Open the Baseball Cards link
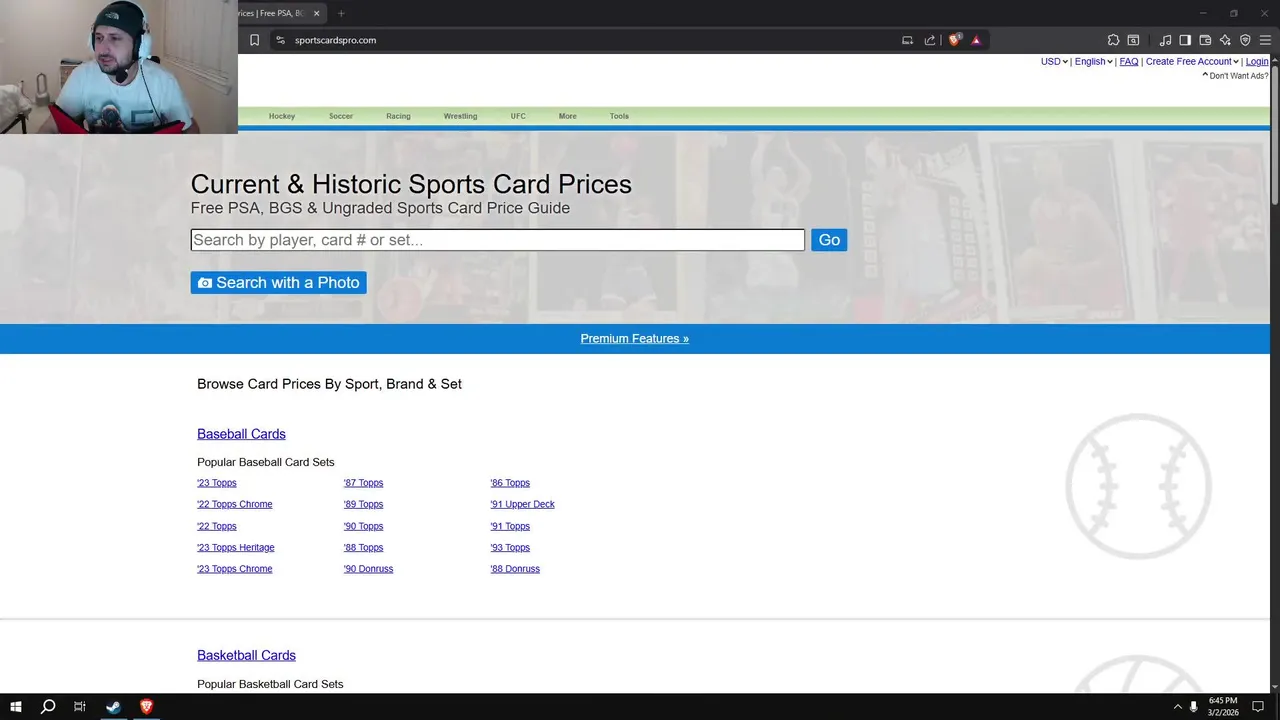The image size is (1280, 720). coord(241,434)
